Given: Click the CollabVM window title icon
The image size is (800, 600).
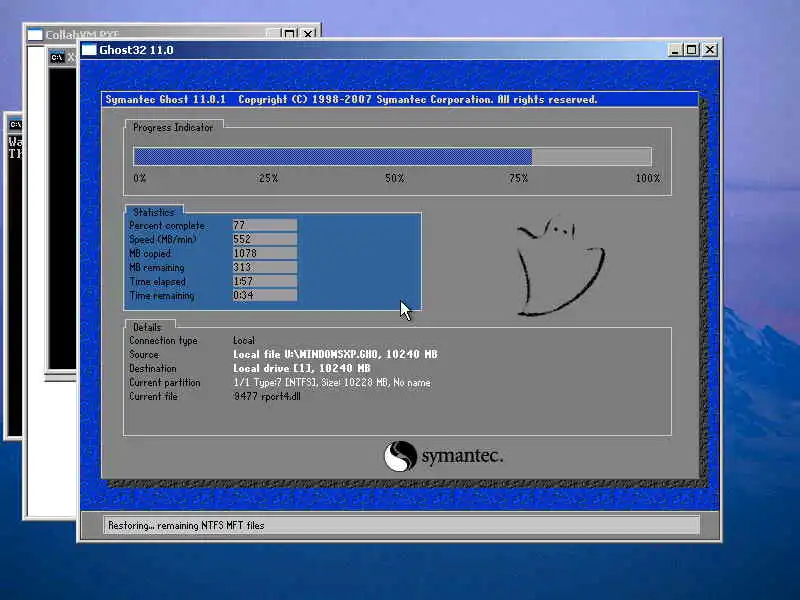Looking at the screenshot, I should [35, 35].
